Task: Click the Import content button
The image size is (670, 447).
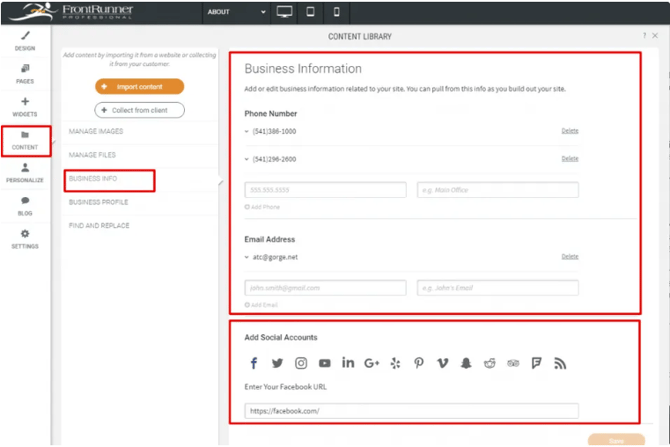Action: click(139, 87)
